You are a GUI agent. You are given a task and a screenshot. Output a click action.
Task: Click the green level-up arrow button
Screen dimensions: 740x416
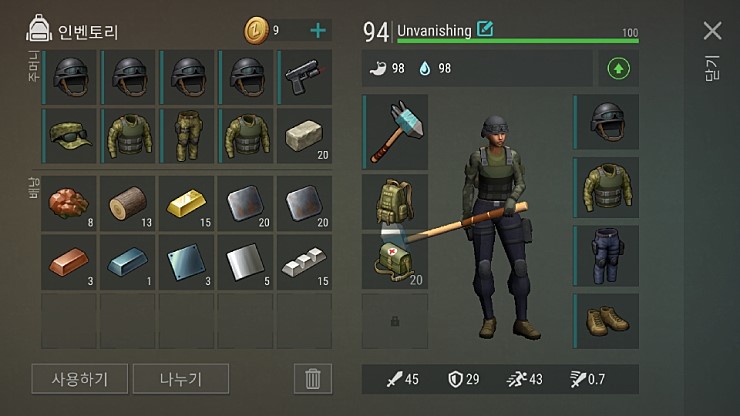point(618,69)
